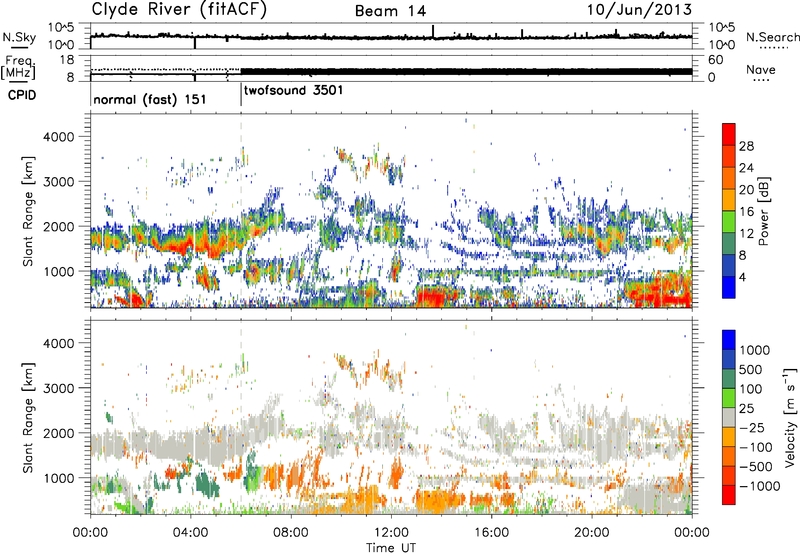Click the 'normal (fast) 151' mode label
Viewport: 800px width, 554px height.
click(x=150, y=99)
